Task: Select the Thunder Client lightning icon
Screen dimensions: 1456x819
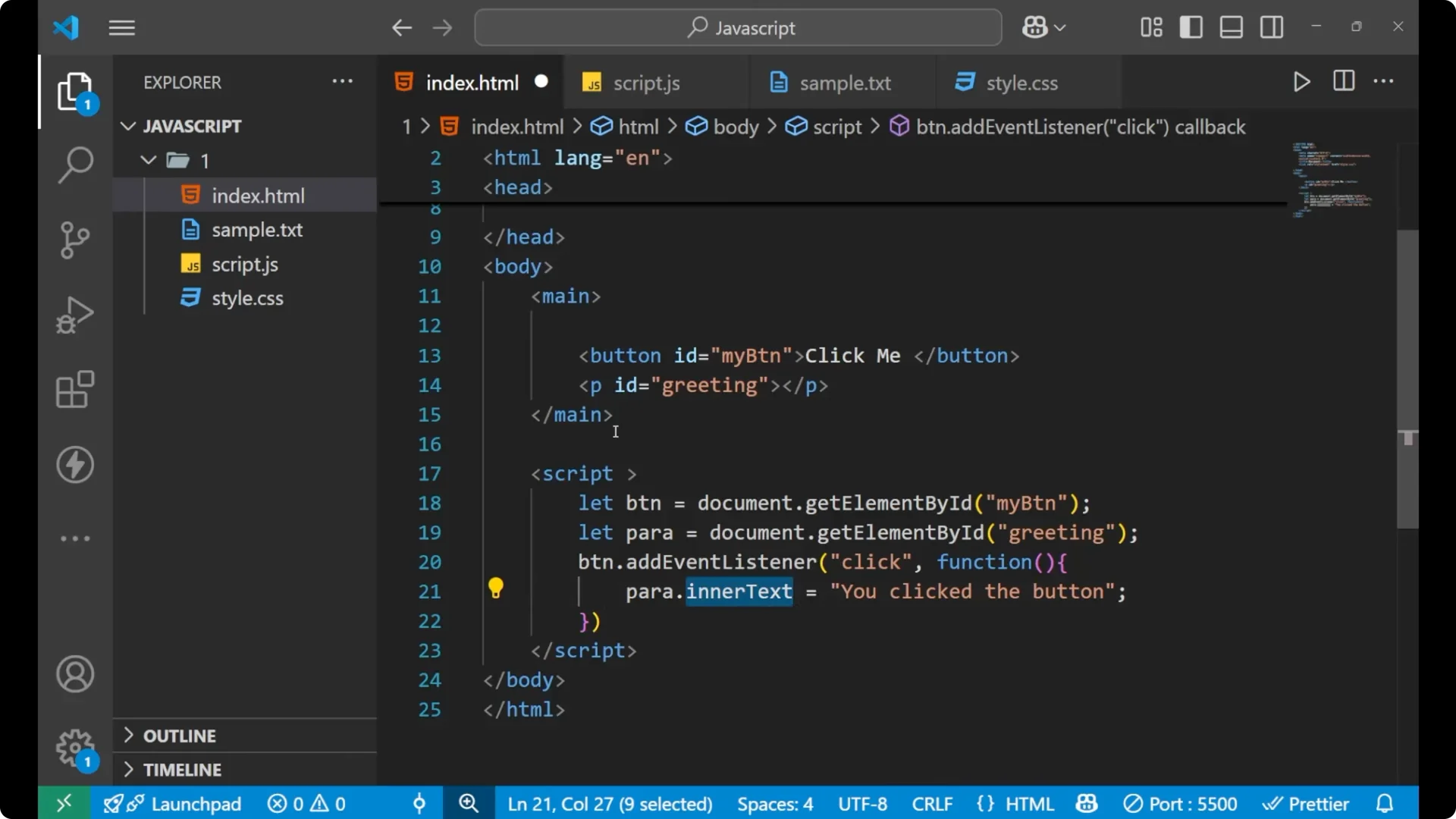Action: pos(75,465)
